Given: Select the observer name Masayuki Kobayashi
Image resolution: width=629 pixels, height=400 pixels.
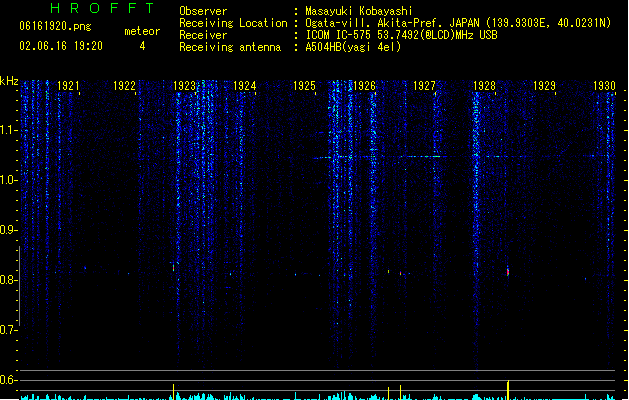Looking at the screenshot, I should [x=359, y=11].
